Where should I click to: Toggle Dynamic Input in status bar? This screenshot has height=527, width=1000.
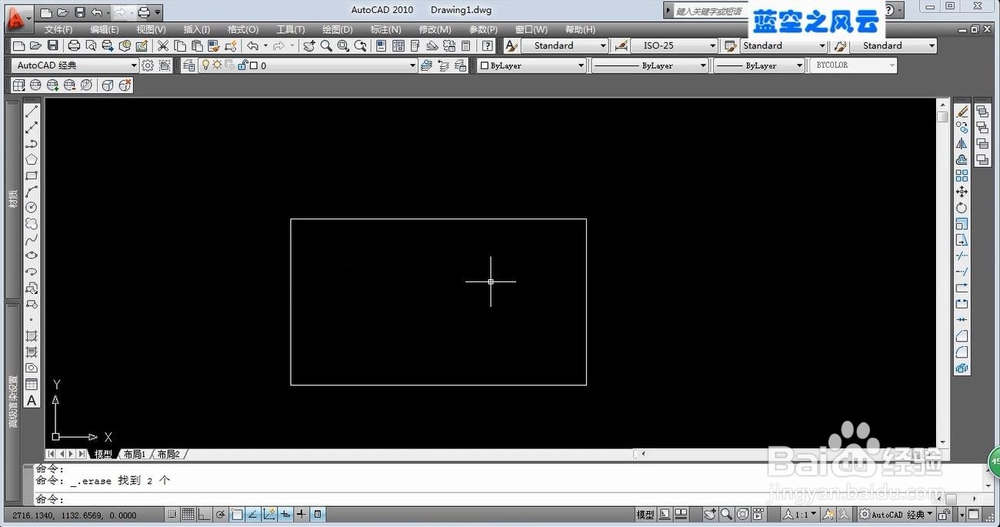coord(285,514)
